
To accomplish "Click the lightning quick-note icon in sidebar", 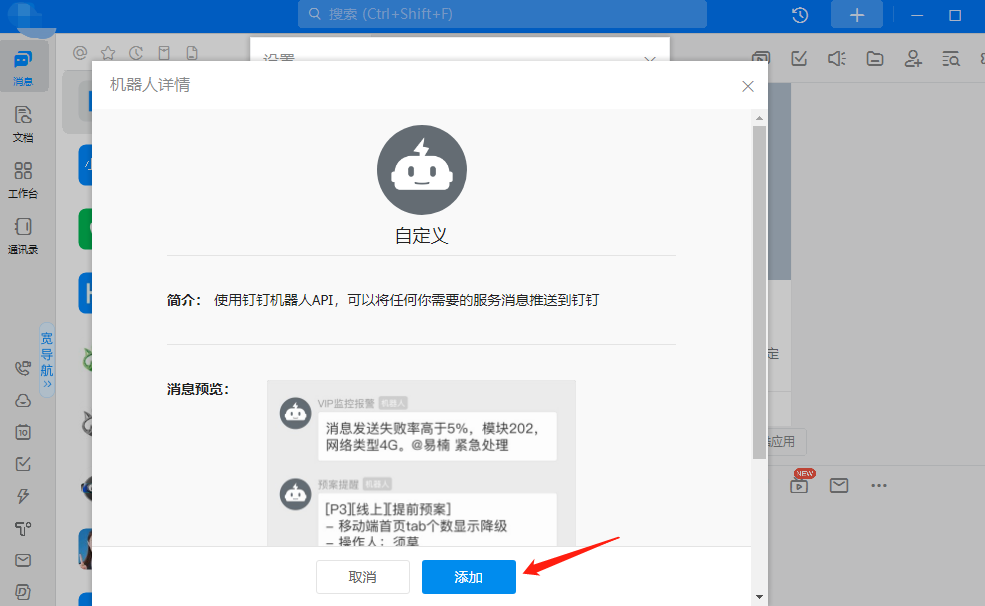I will pyautogui.click(x=23, y=494).
